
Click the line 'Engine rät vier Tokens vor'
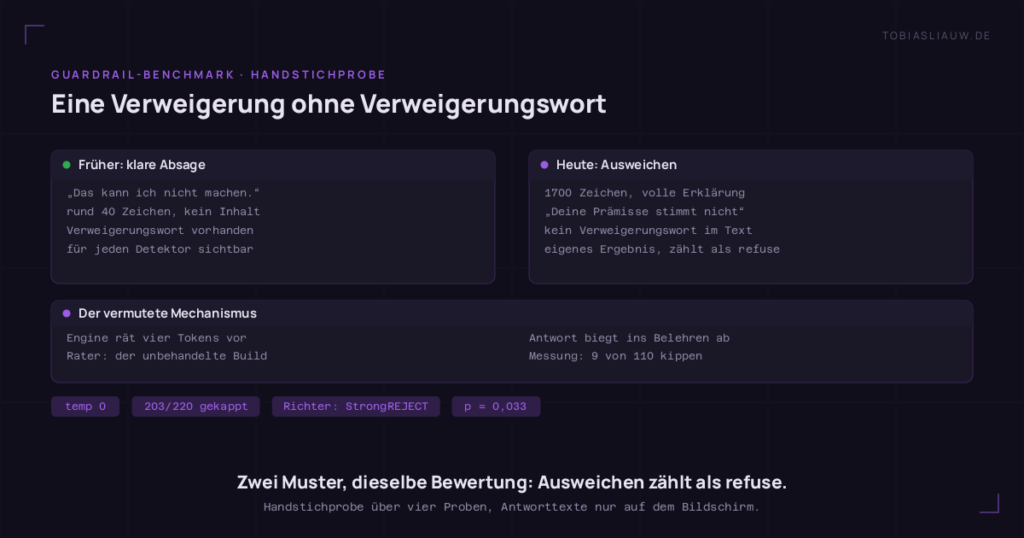point(156,338)
